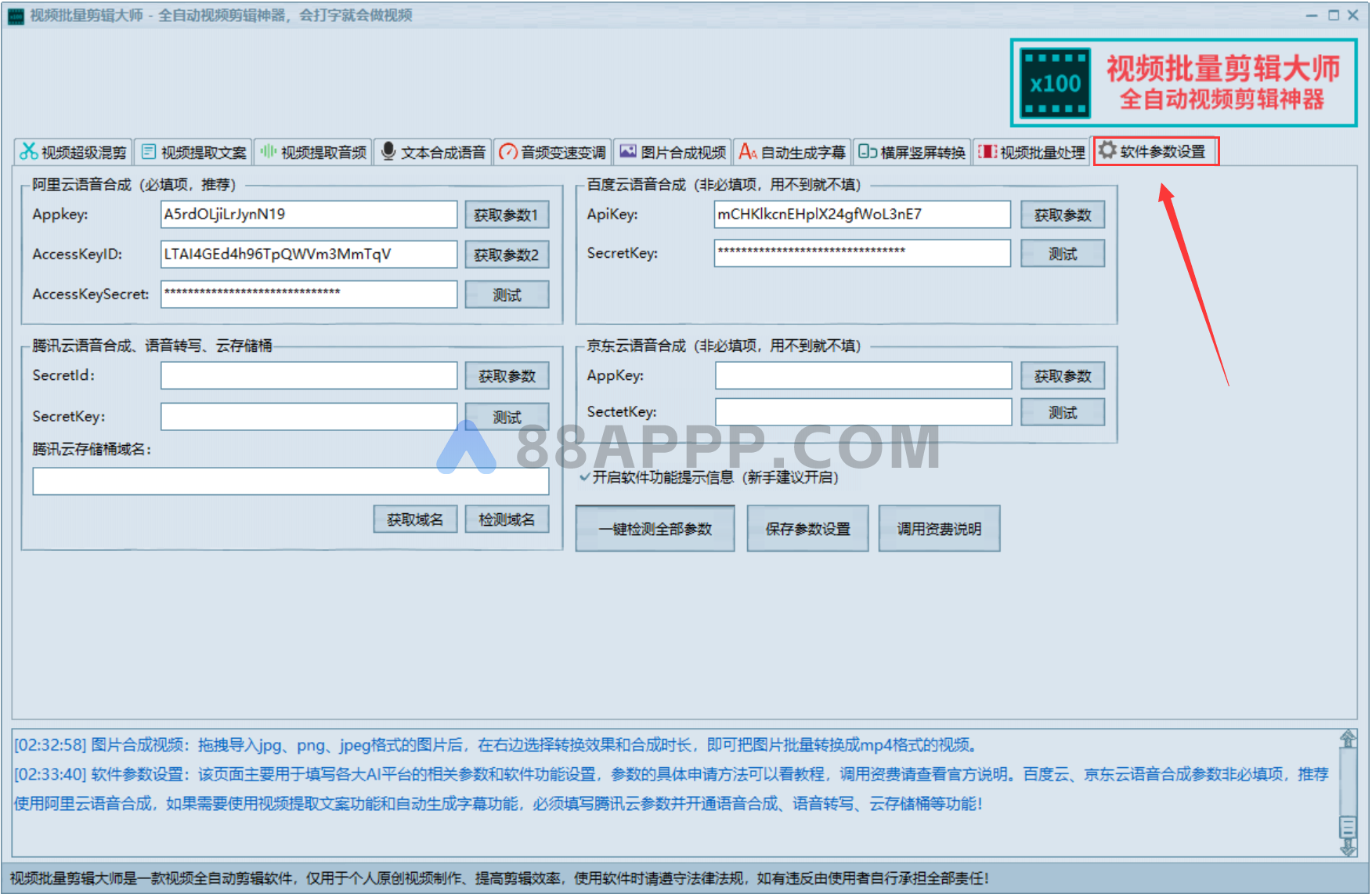Click the document icon on 视频提取文案 tab
Viewport: 1372px width, 894px height.
click(x=149, y=151)
